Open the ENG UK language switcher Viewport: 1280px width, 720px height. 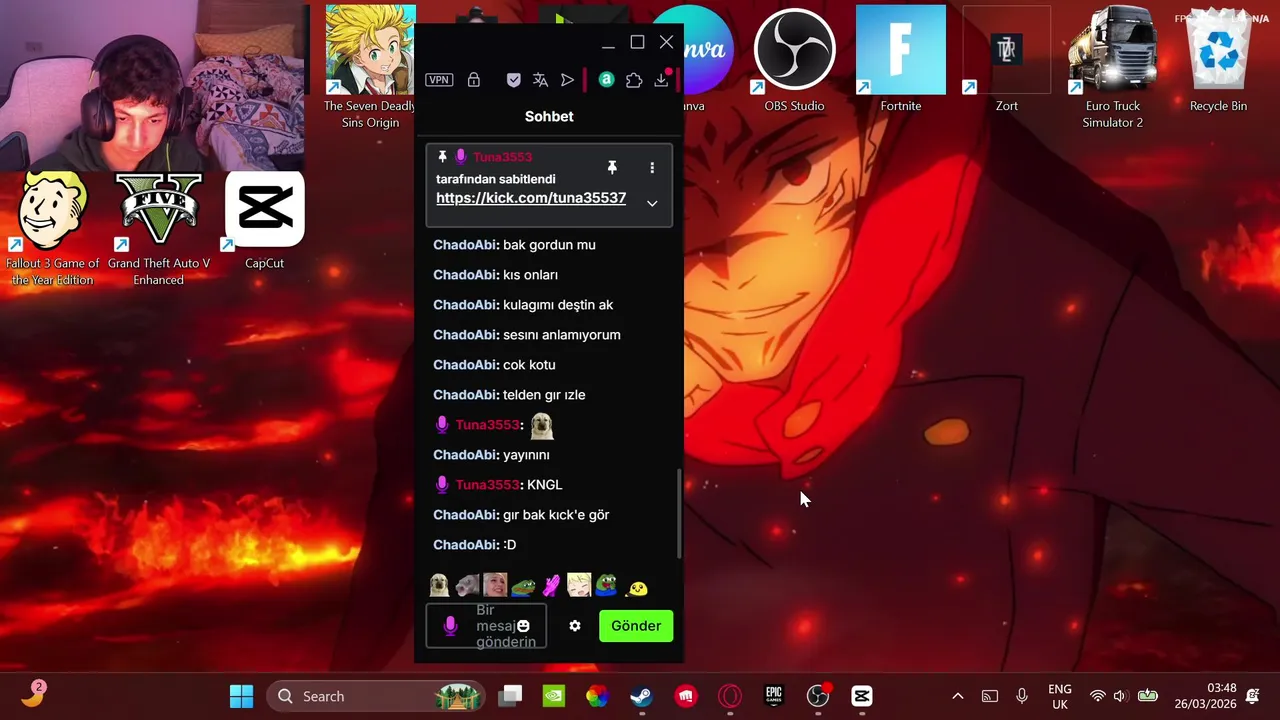click(x=1059, y=696)
